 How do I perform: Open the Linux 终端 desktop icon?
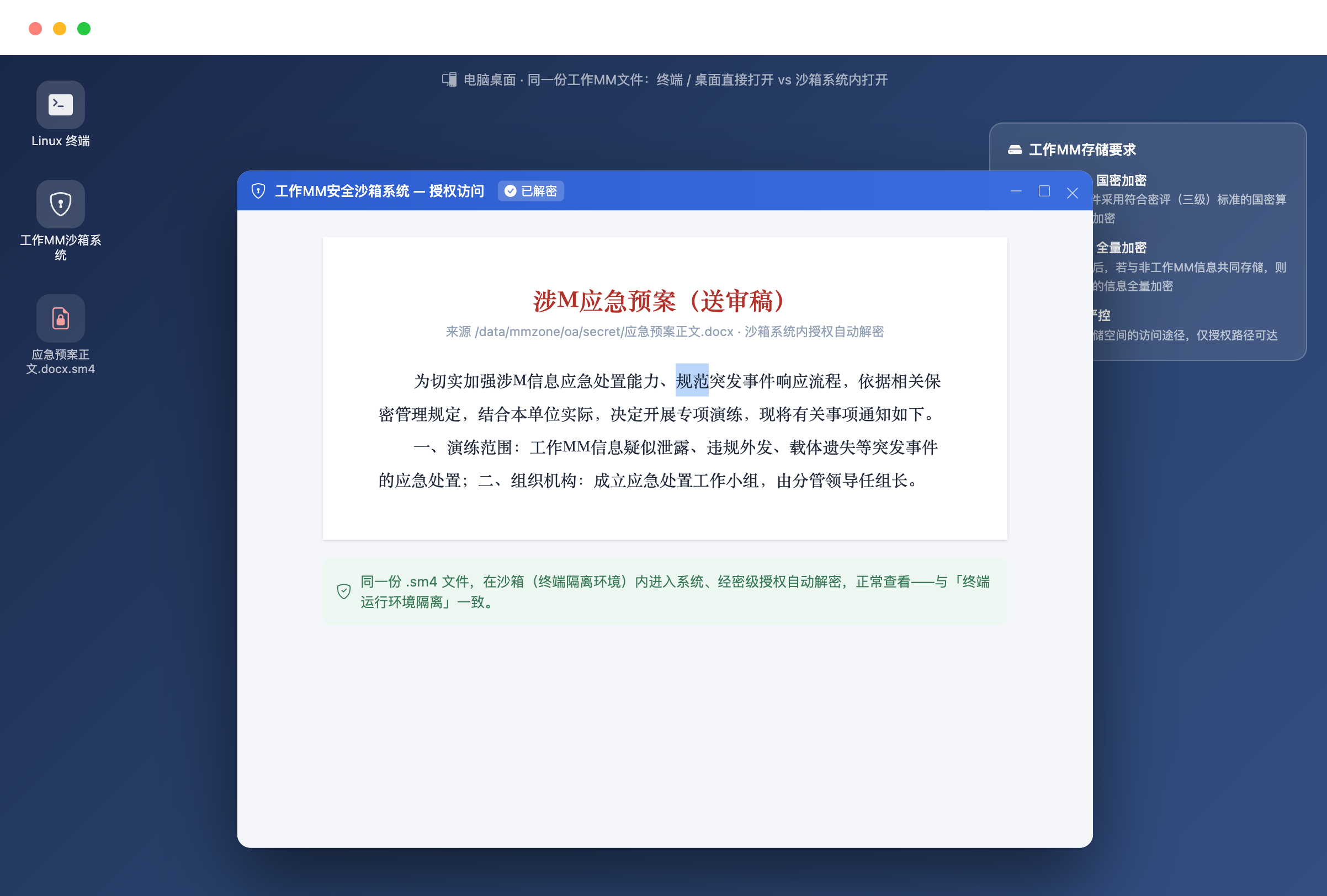(61, 105)
